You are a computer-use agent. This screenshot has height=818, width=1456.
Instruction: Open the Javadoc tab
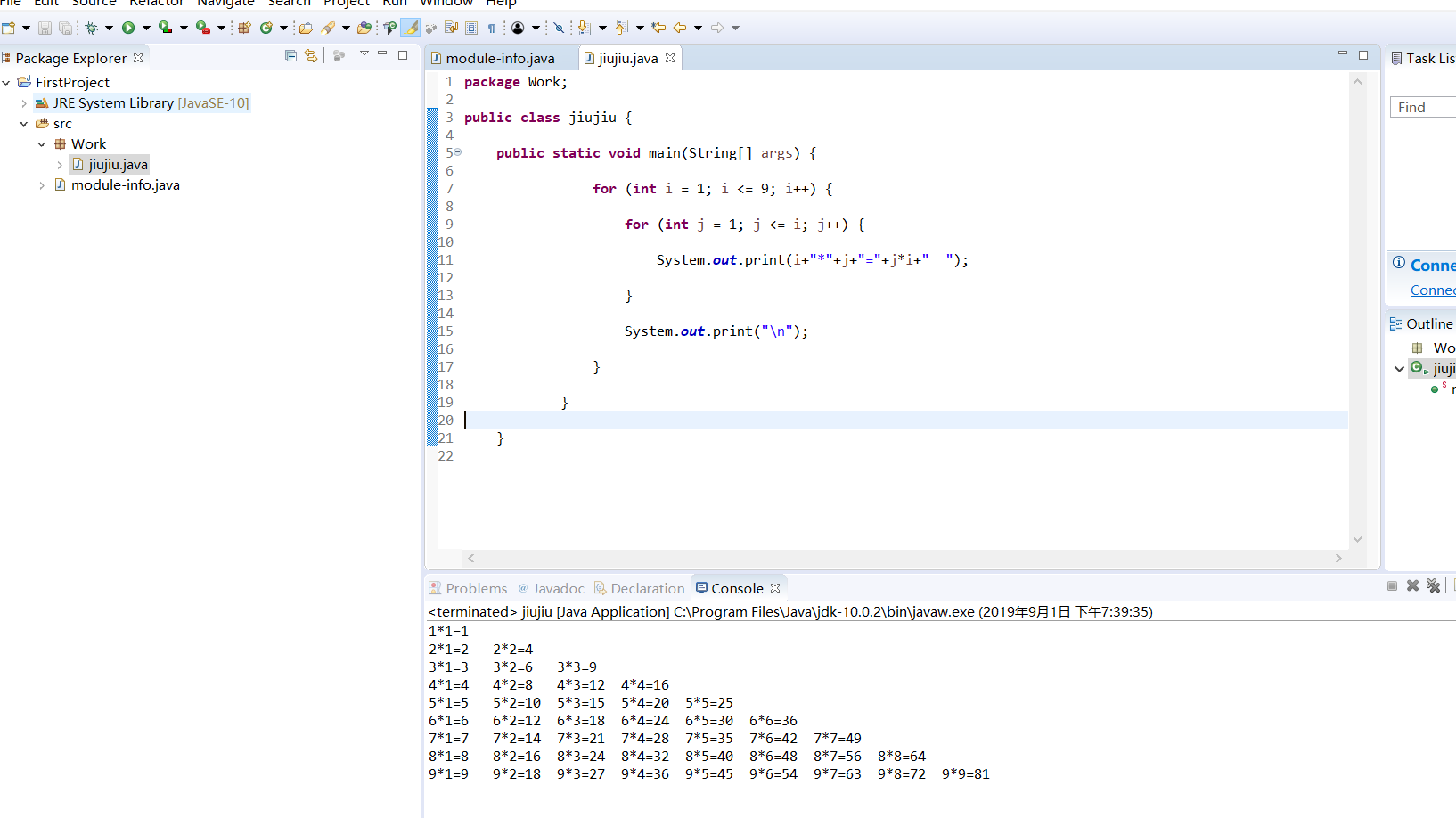[551, 588]
